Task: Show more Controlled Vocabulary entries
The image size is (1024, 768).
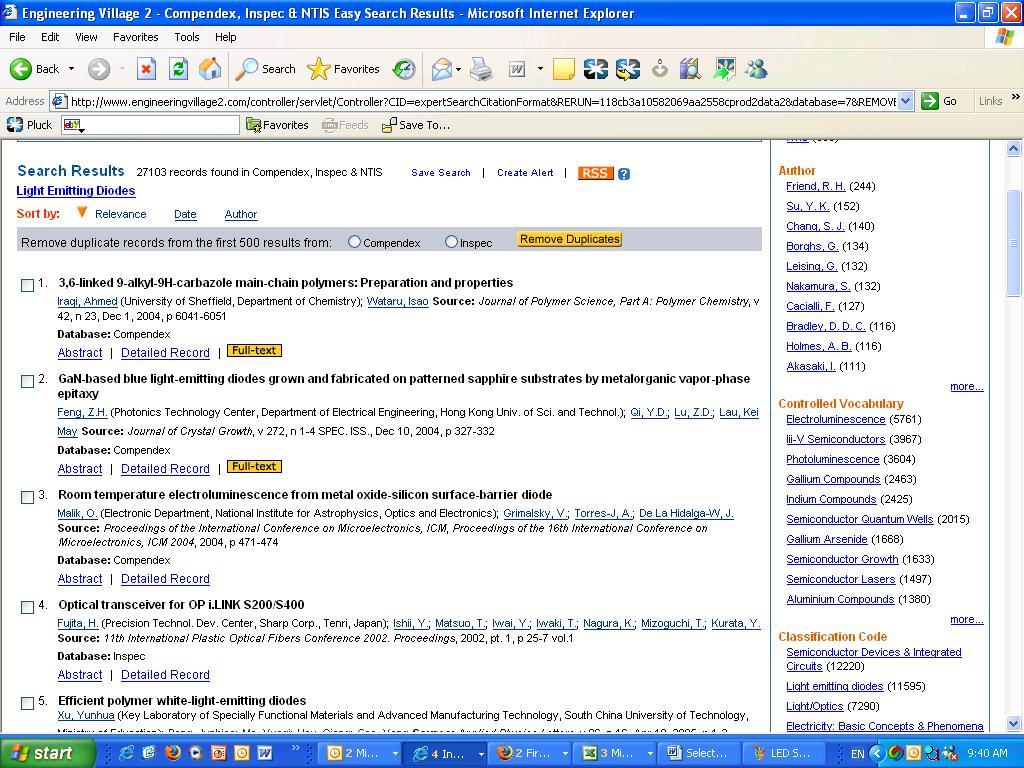Action: pyautogui.click(x=967, y=620)
